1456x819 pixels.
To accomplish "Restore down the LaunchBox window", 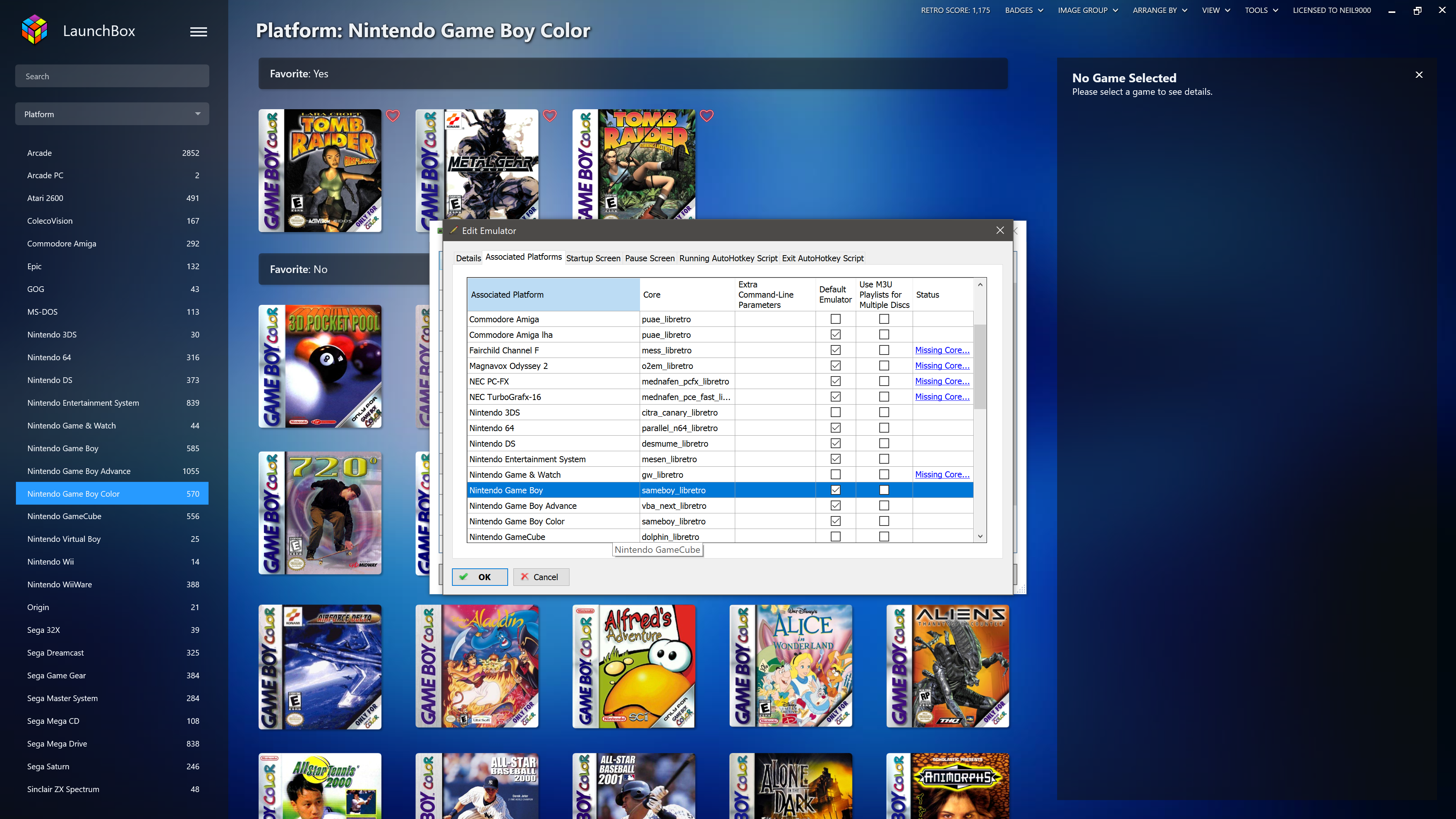I will click(1417, 10).
